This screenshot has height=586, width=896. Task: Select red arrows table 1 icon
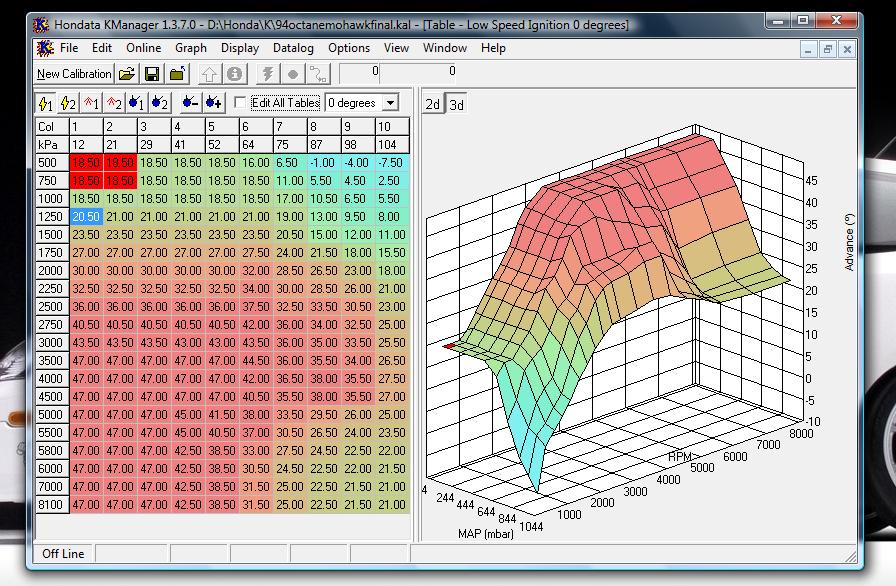pos(91,103)
